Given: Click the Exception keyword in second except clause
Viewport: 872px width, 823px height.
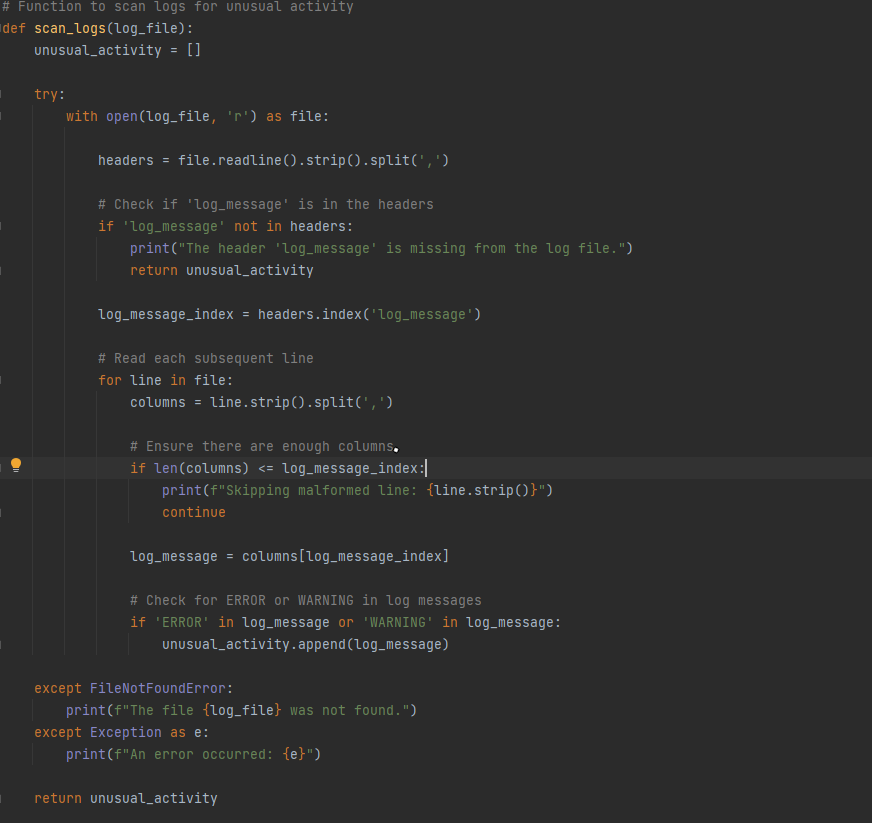Looking at the screenshot, I should (126, 732).
